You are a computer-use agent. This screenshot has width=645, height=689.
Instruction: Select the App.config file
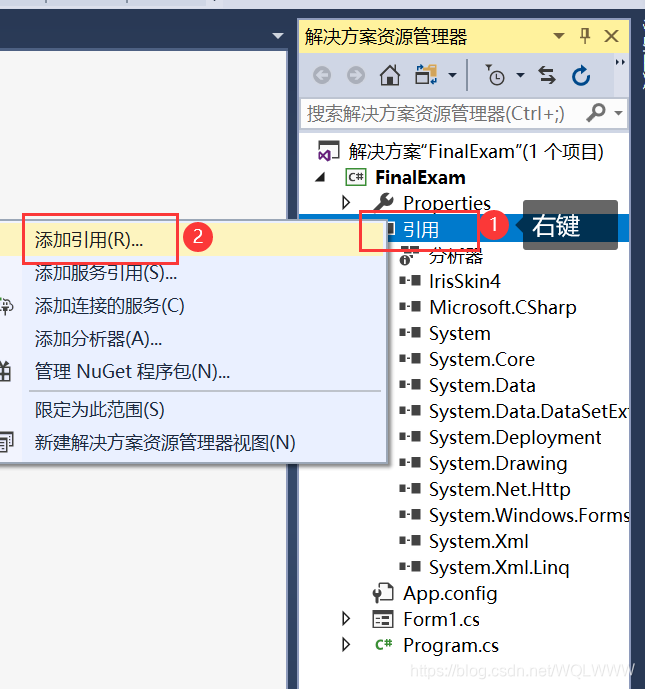[x=450, y=594]
